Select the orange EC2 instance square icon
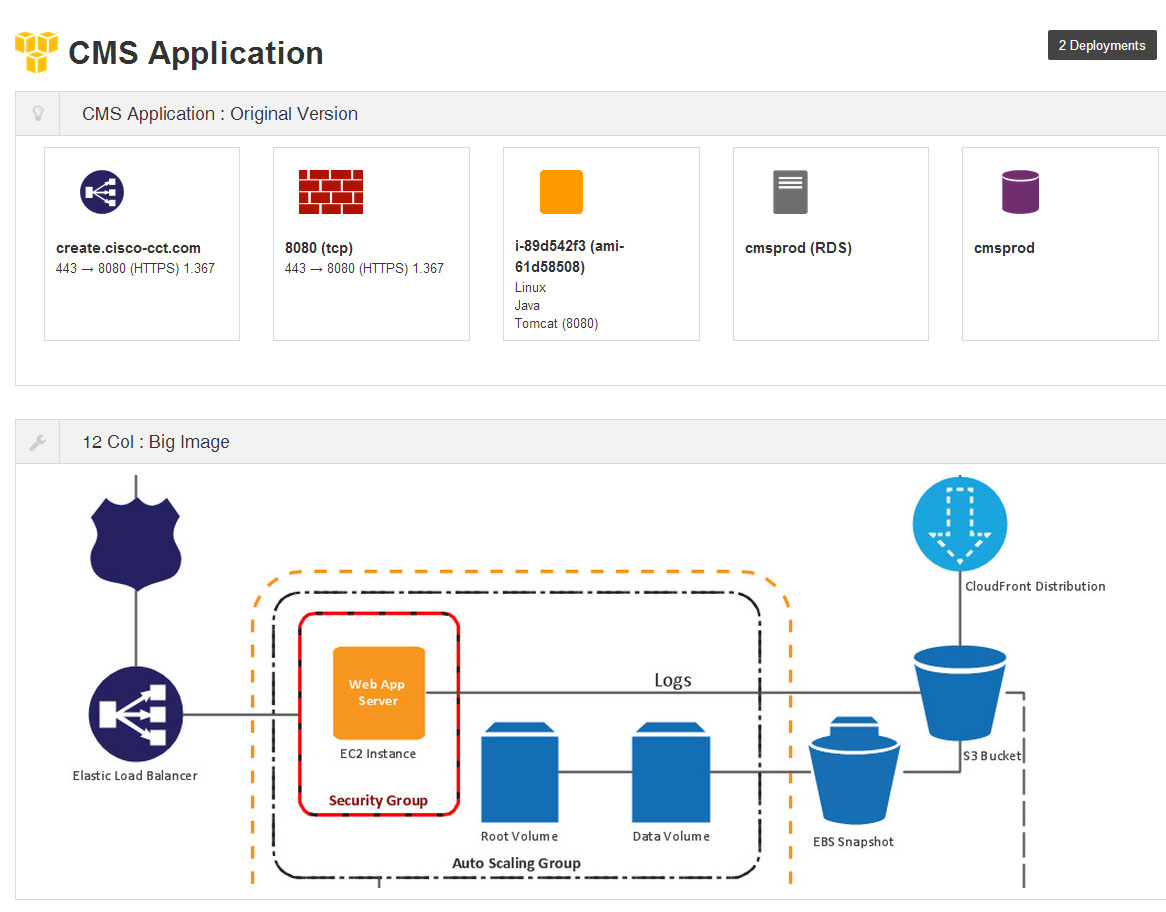This screenshot has height=912, width=1166. pyautogui.click(x=561, y=192)
